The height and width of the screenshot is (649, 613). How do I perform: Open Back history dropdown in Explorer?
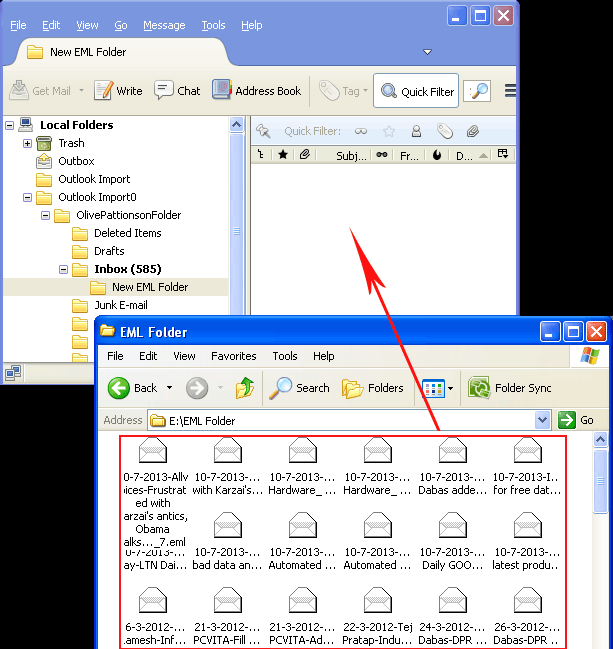pyautogui.click(x=169, y=388)
